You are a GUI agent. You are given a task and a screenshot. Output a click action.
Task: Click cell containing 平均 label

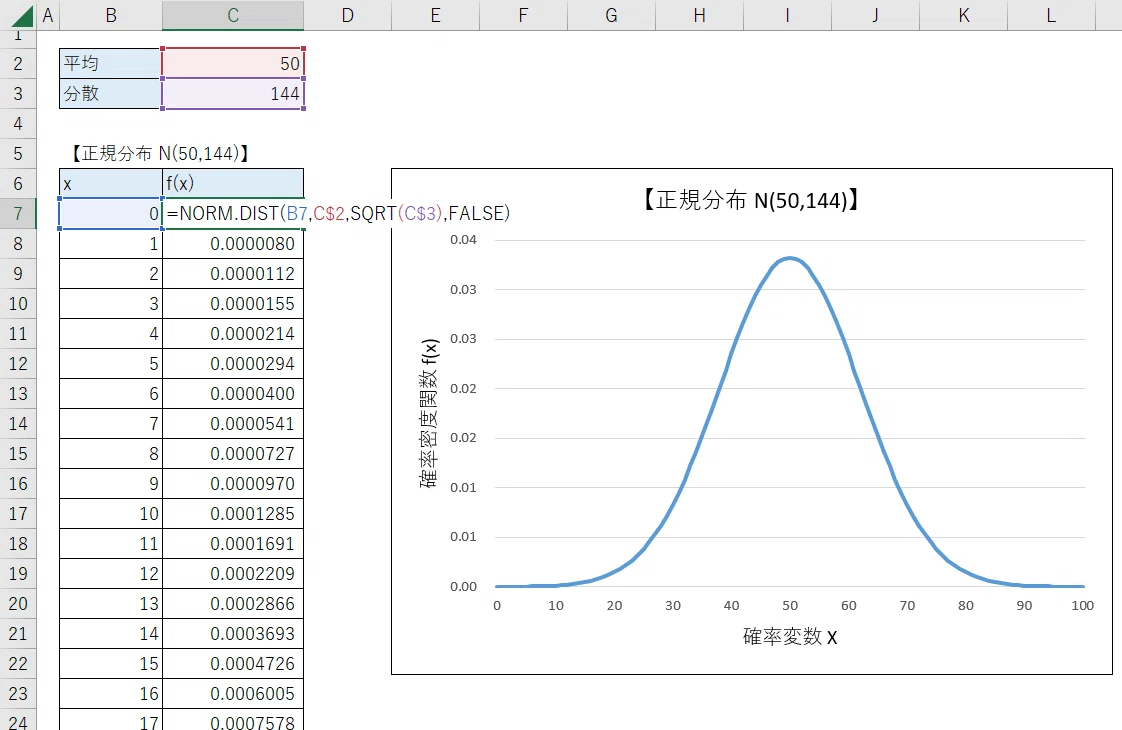click(111, 64)
